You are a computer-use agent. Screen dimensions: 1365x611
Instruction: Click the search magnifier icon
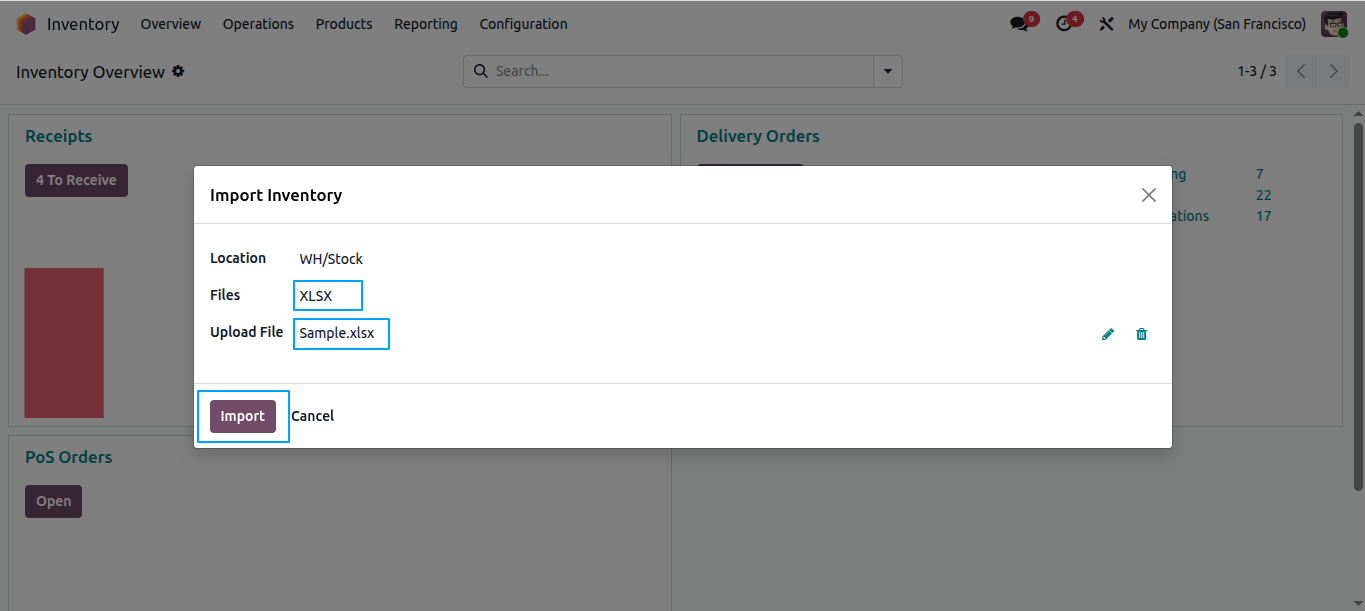(x=480, y=71)
